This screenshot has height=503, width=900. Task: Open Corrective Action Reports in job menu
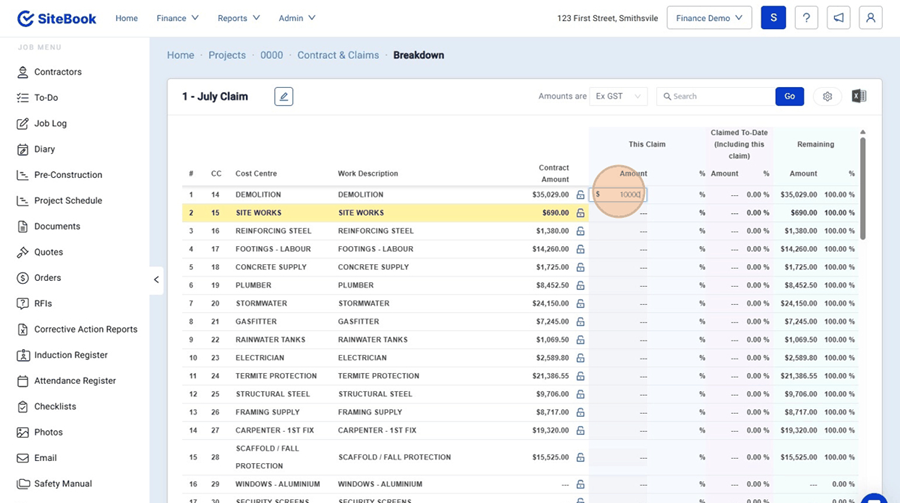[84, 329]
